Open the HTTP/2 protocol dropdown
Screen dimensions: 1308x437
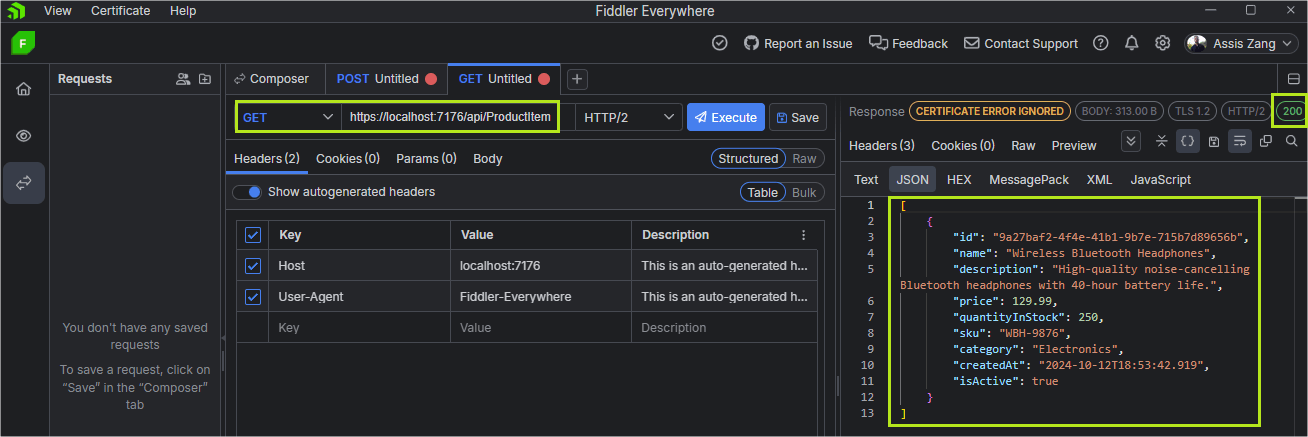tap(629, 117)
